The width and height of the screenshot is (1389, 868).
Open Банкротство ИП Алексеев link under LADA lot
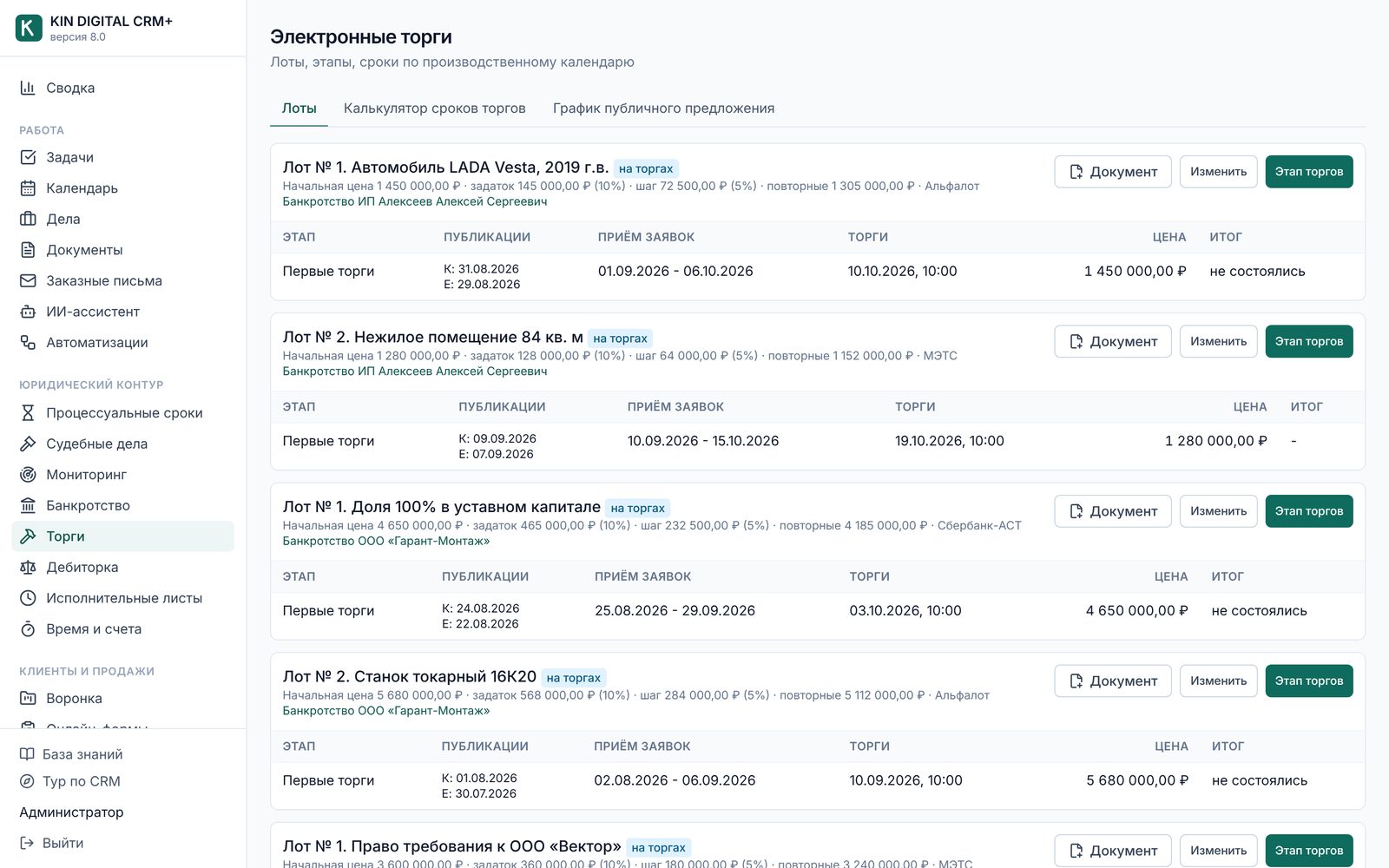[415, 201]
